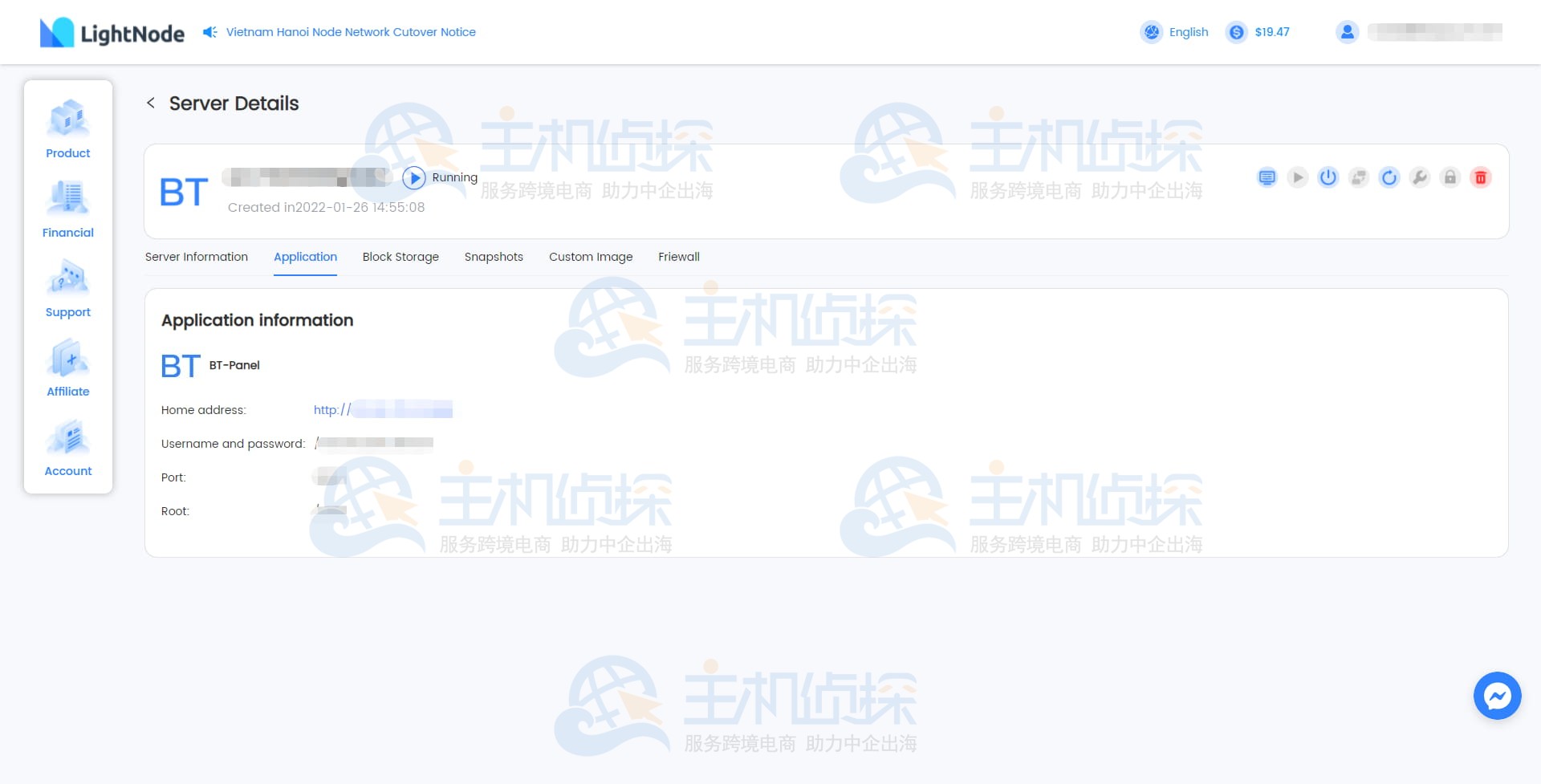
Task: Open the Support section in sidebar
Action: pos(67,290)
